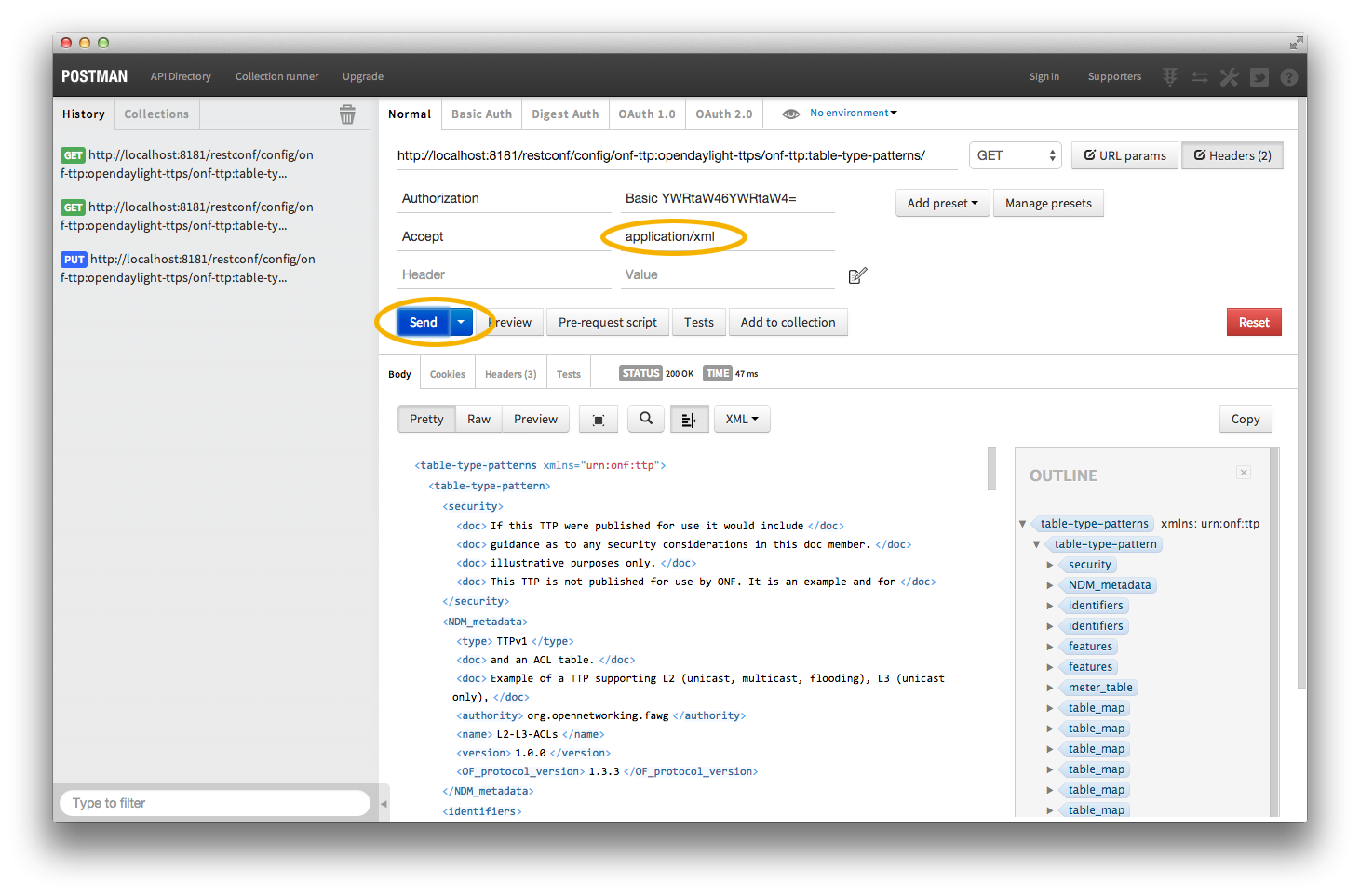Select the Basic Auth tab
The image size is (1360, 896).
click(481, 114)
